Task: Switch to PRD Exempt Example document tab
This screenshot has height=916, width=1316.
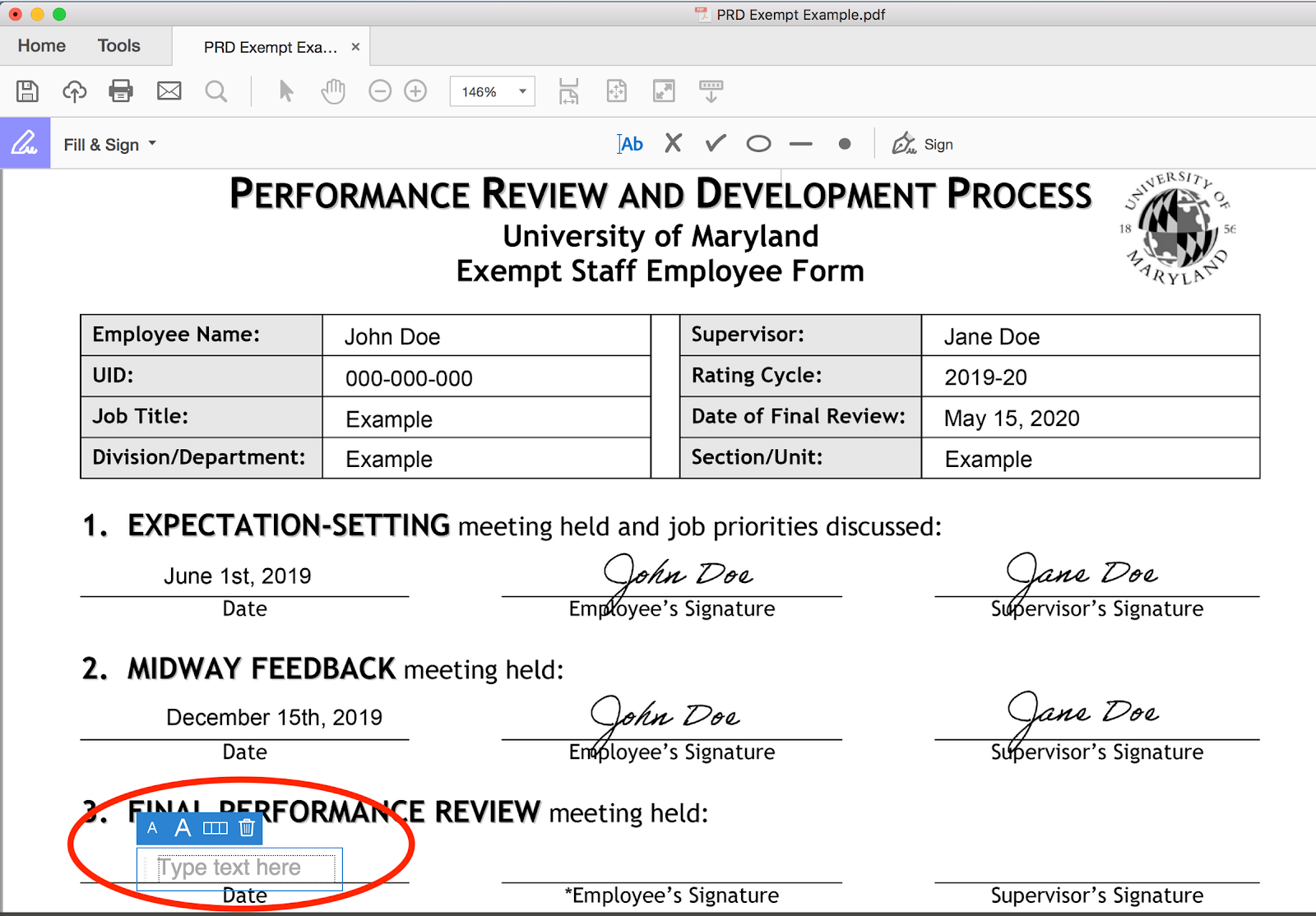Action: point(271,47)
